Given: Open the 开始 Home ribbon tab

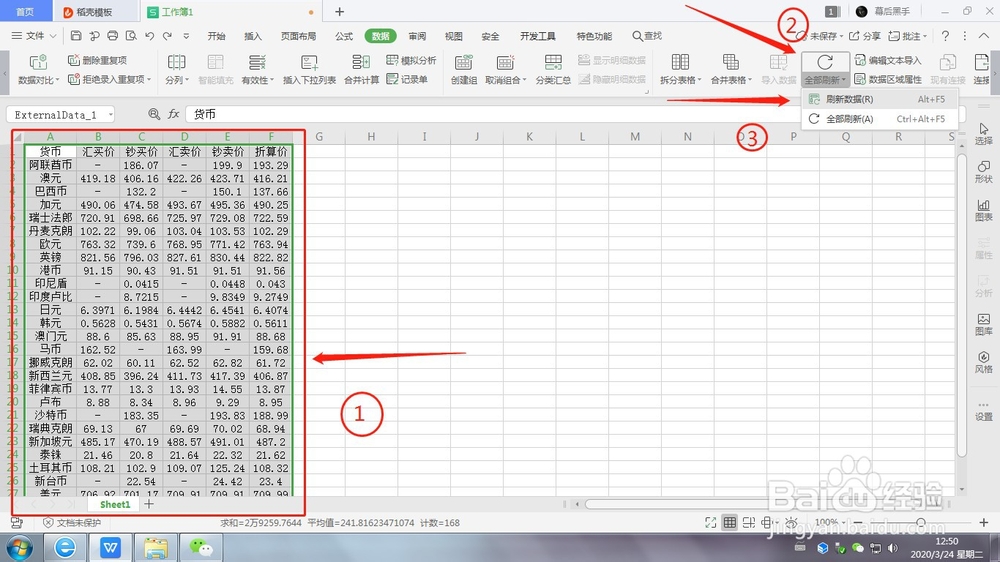Looking at the screenshot, I should [216, 36].
